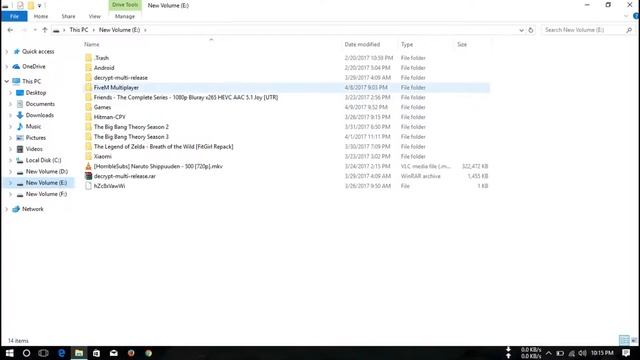Open File Explorer taskbar icon
Screen dimensions: 640x360
79,353
